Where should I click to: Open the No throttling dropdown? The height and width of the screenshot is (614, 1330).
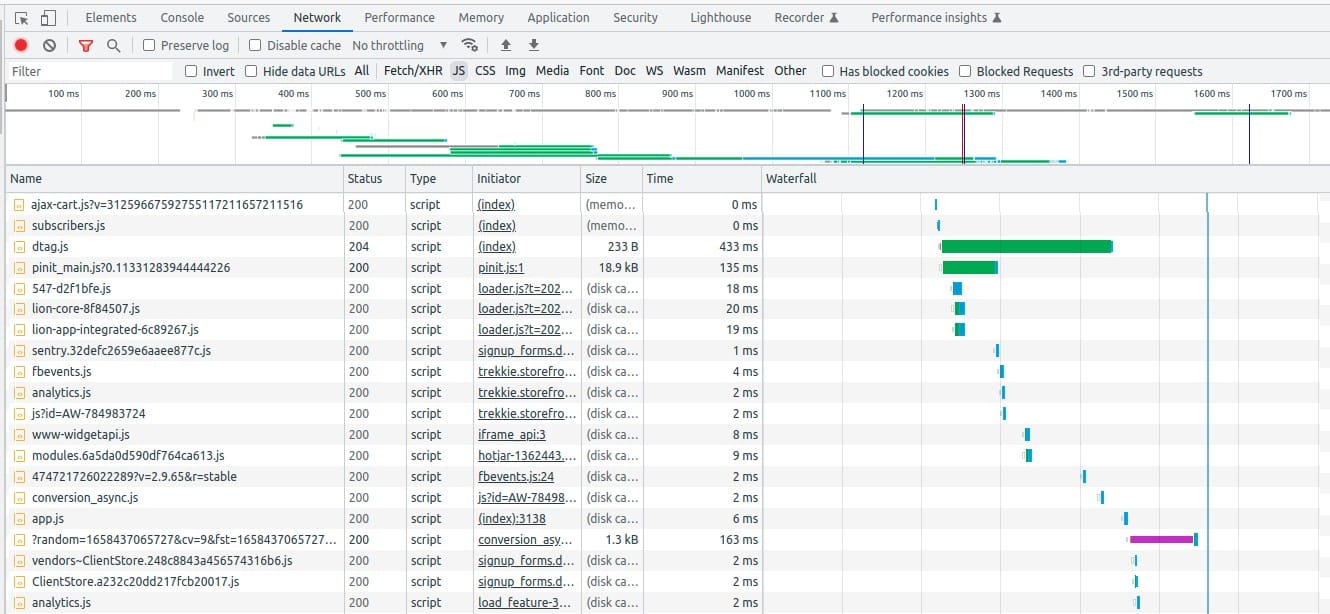[x=400, y=45]
